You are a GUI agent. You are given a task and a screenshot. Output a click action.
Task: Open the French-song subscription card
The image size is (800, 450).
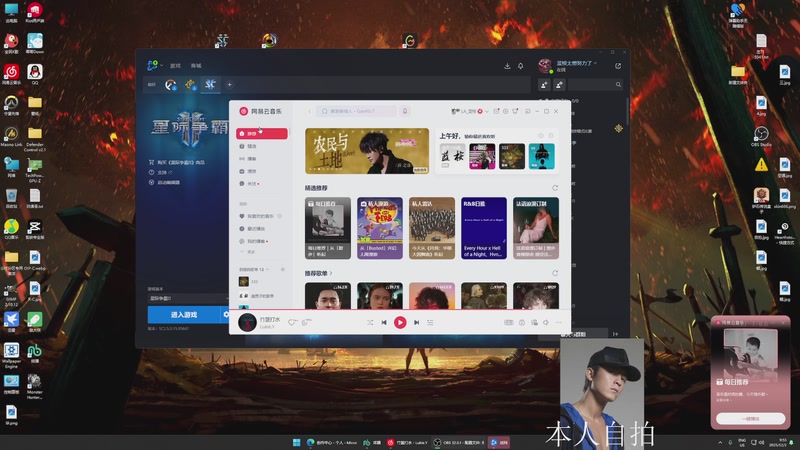[x=536, y=228]
